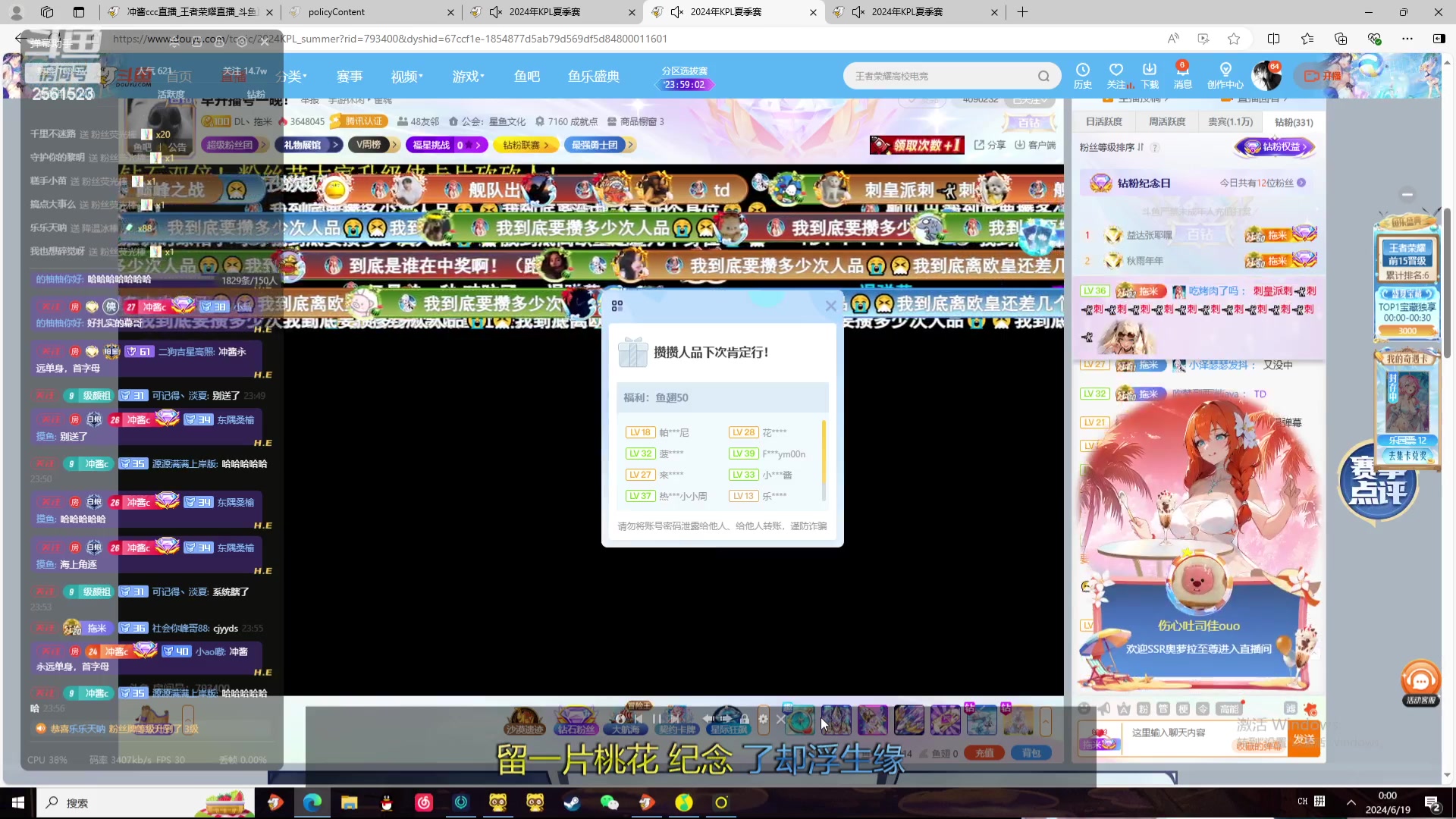Click the emoji smiley icon in chat toolbar
Screen dimensions: 1456x819
coord(1084,708)
